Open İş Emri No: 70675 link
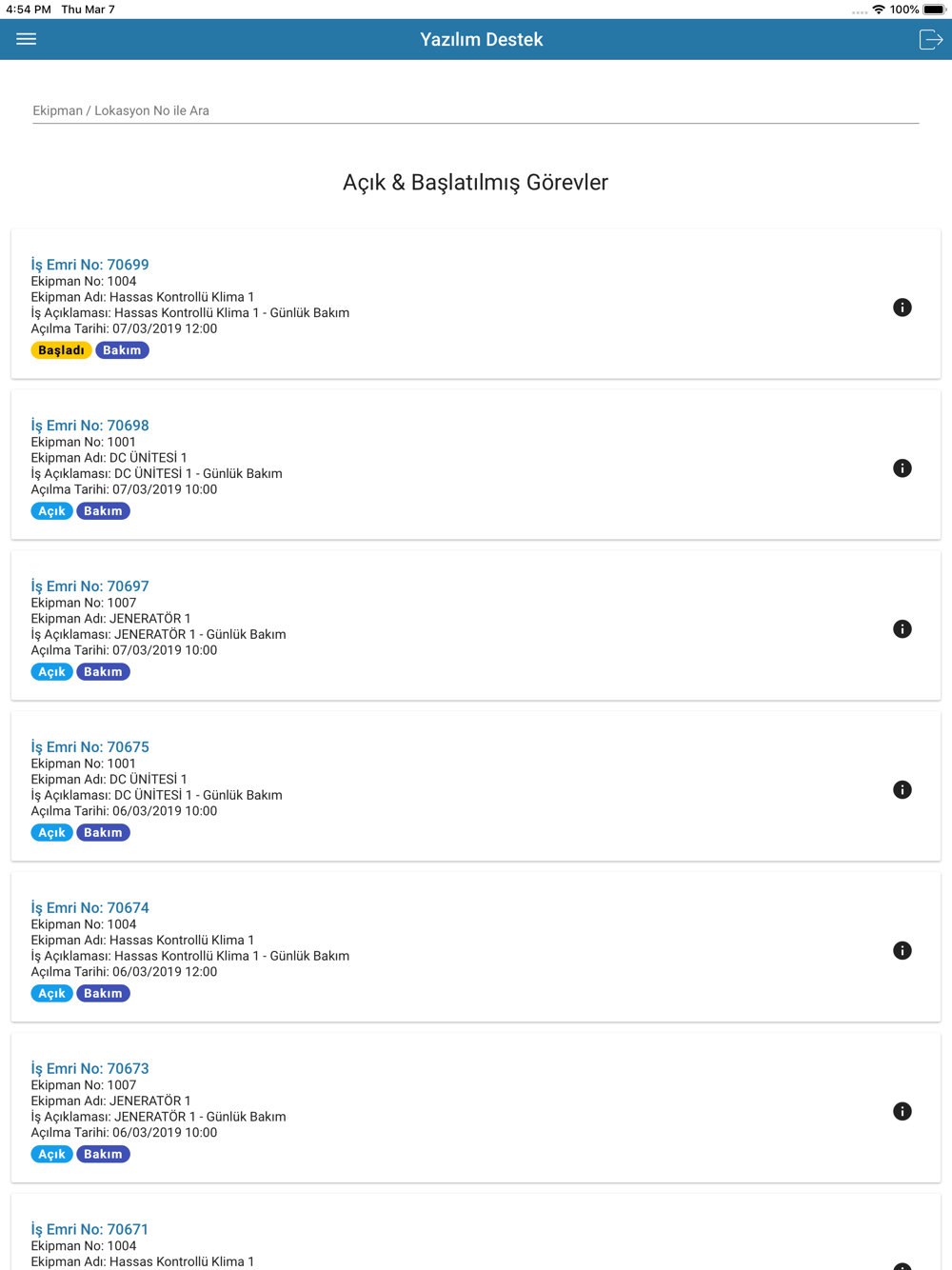Viewport: 952px width, 1270px height. click(x=89, y=747)
